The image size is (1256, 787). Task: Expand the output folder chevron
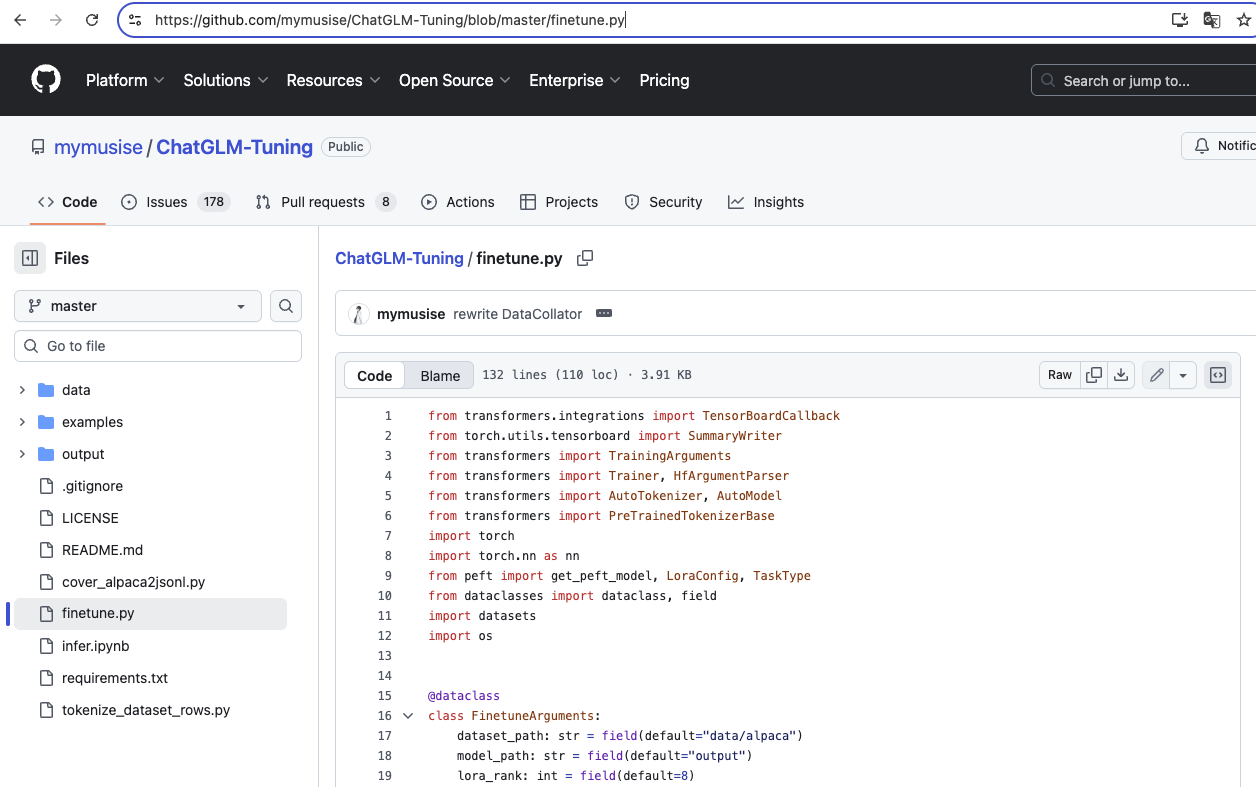(x=22, y=454)
